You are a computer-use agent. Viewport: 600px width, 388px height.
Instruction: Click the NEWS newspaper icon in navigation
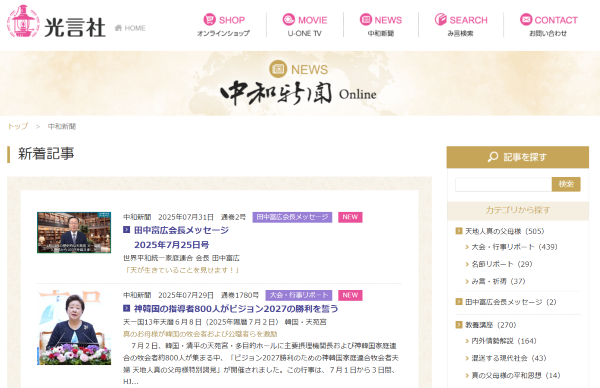[x=366, y=19]
